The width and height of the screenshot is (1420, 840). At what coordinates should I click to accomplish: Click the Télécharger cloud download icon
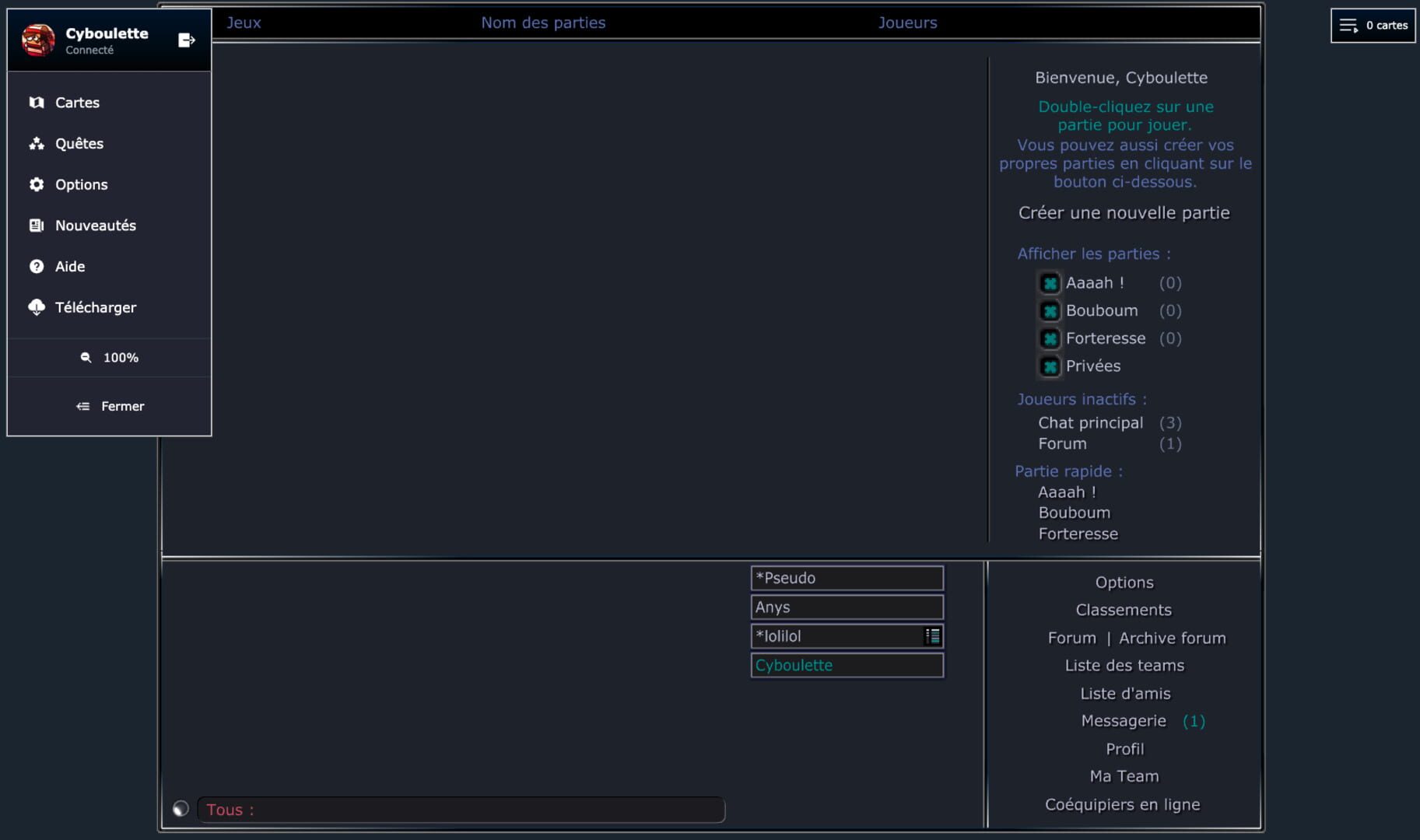(37, 307)
